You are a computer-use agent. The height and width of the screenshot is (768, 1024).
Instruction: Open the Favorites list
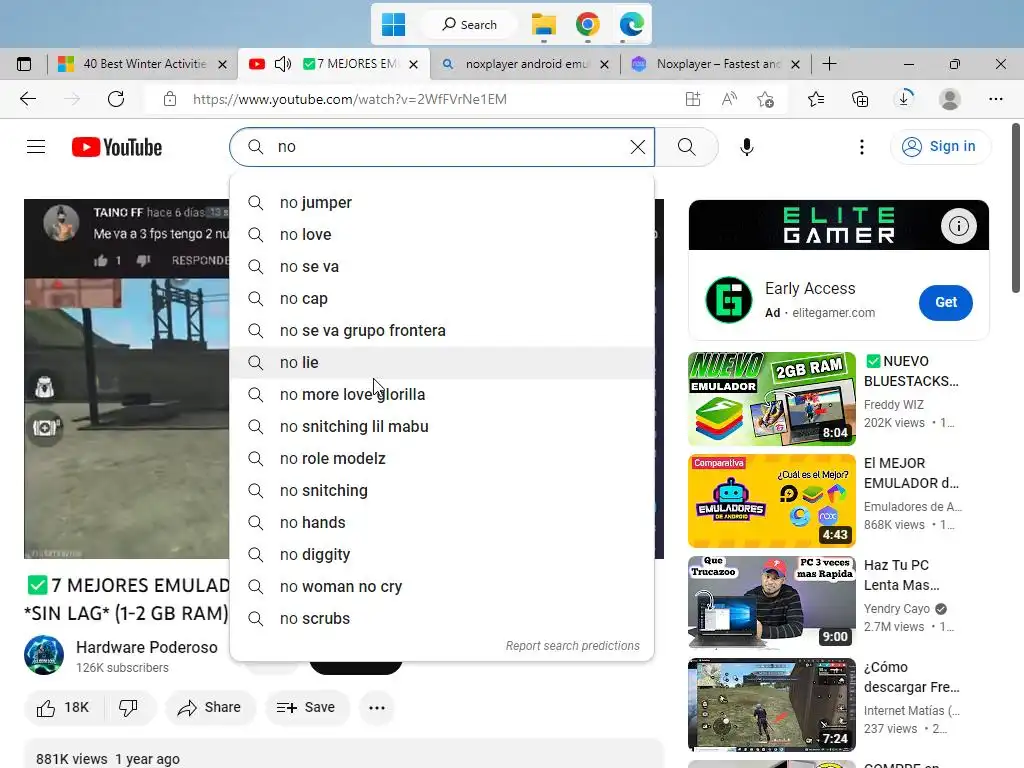pos(816,99)
